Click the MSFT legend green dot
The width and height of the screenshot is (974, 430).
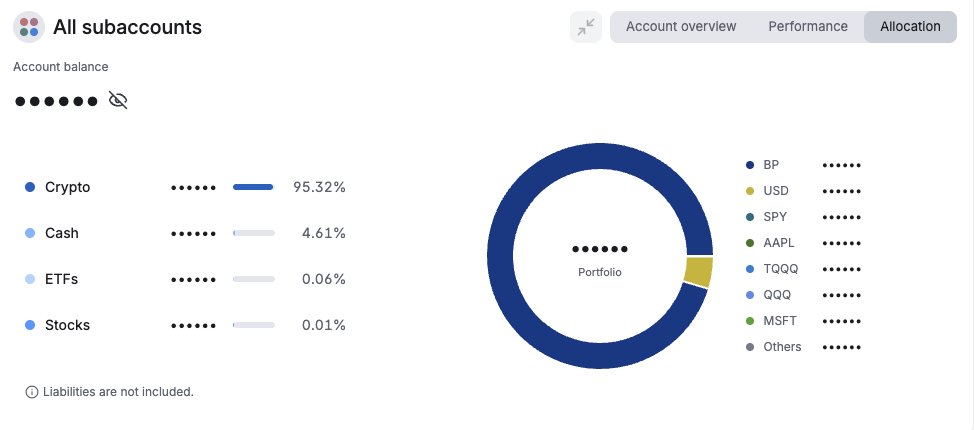pyautogui.click(x=750, y=321)
